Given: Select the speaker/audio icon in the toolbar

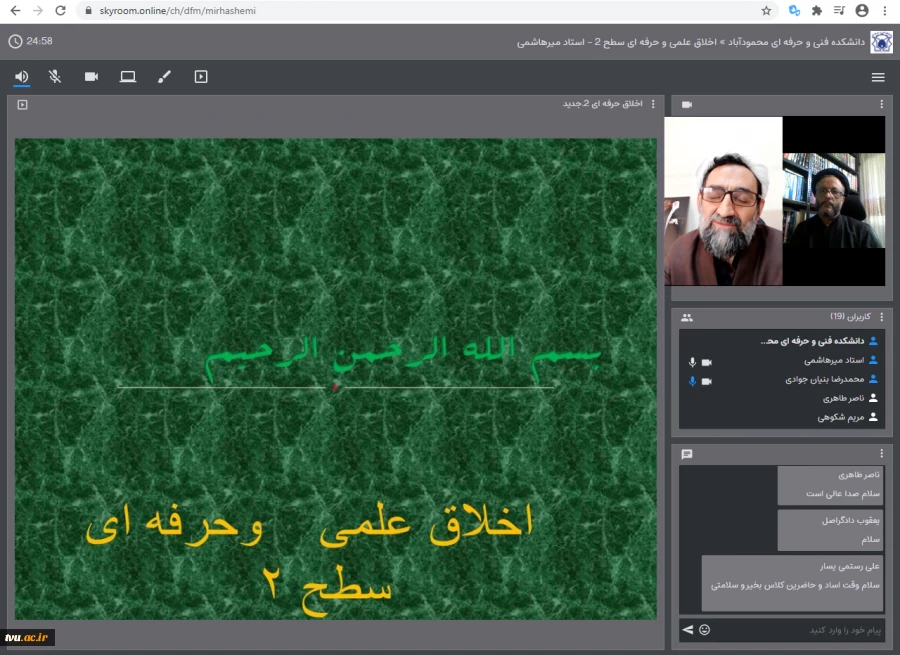Looking at the screenshot, I should point(21,76).
